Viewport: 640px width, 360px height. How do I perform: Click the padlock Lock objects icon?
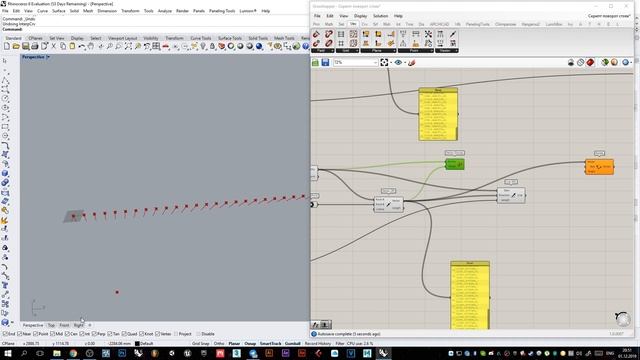tap(212, 47)
